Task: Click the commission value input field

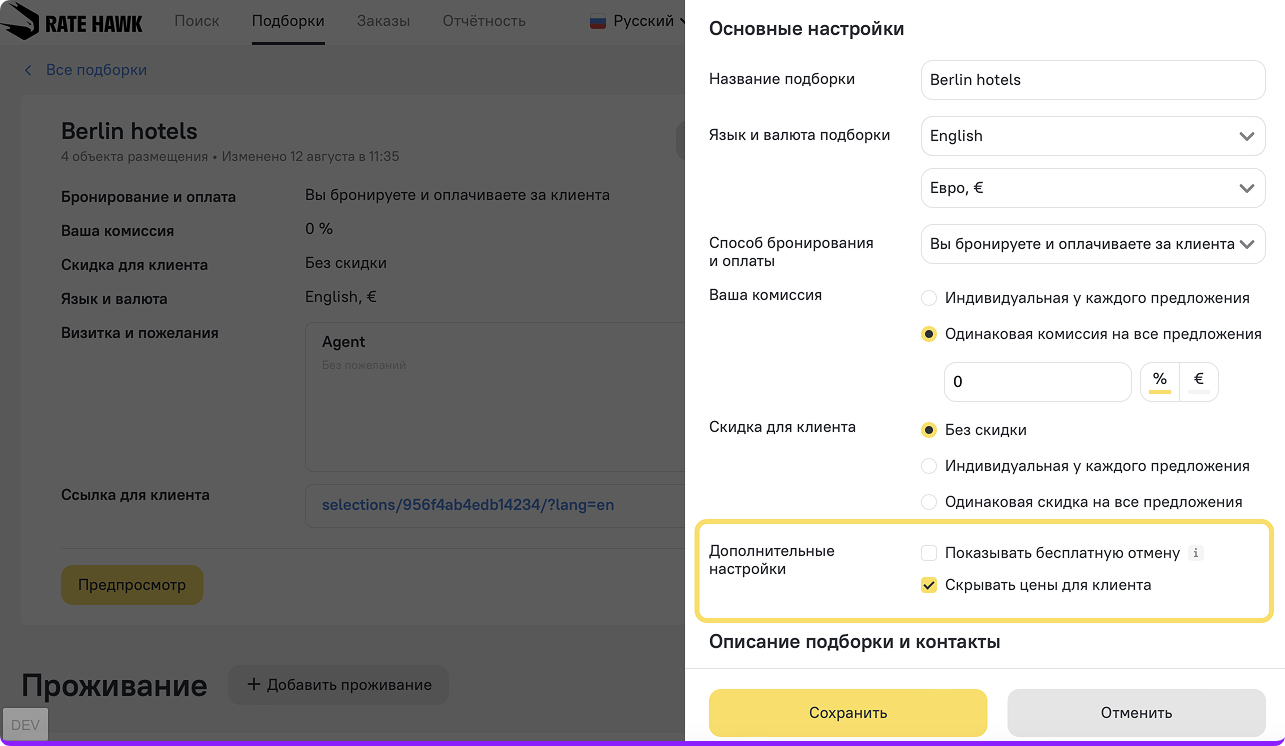Action: click(x=1037, y=381)
